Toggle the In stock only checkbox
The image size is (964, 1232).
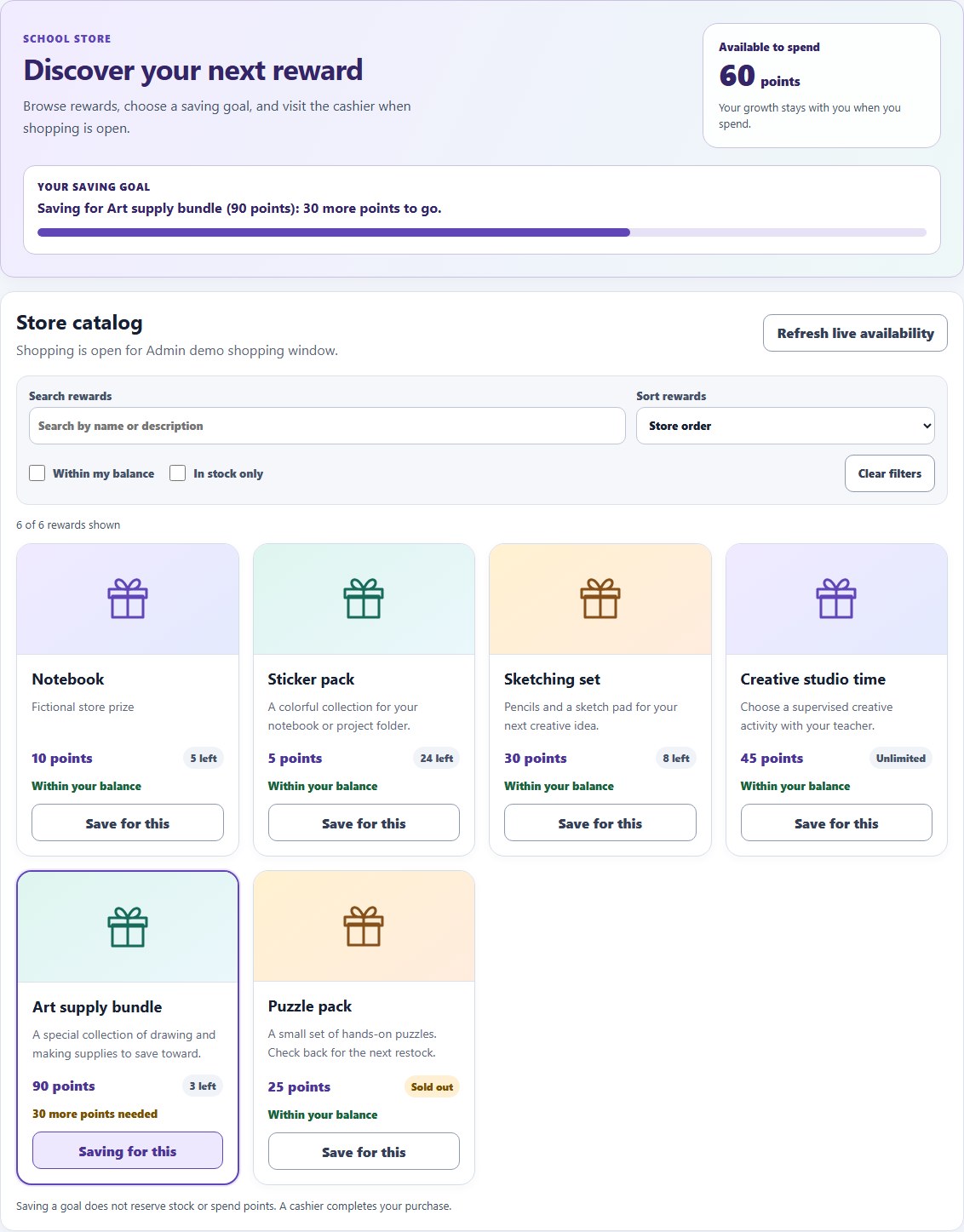(178, 473)
